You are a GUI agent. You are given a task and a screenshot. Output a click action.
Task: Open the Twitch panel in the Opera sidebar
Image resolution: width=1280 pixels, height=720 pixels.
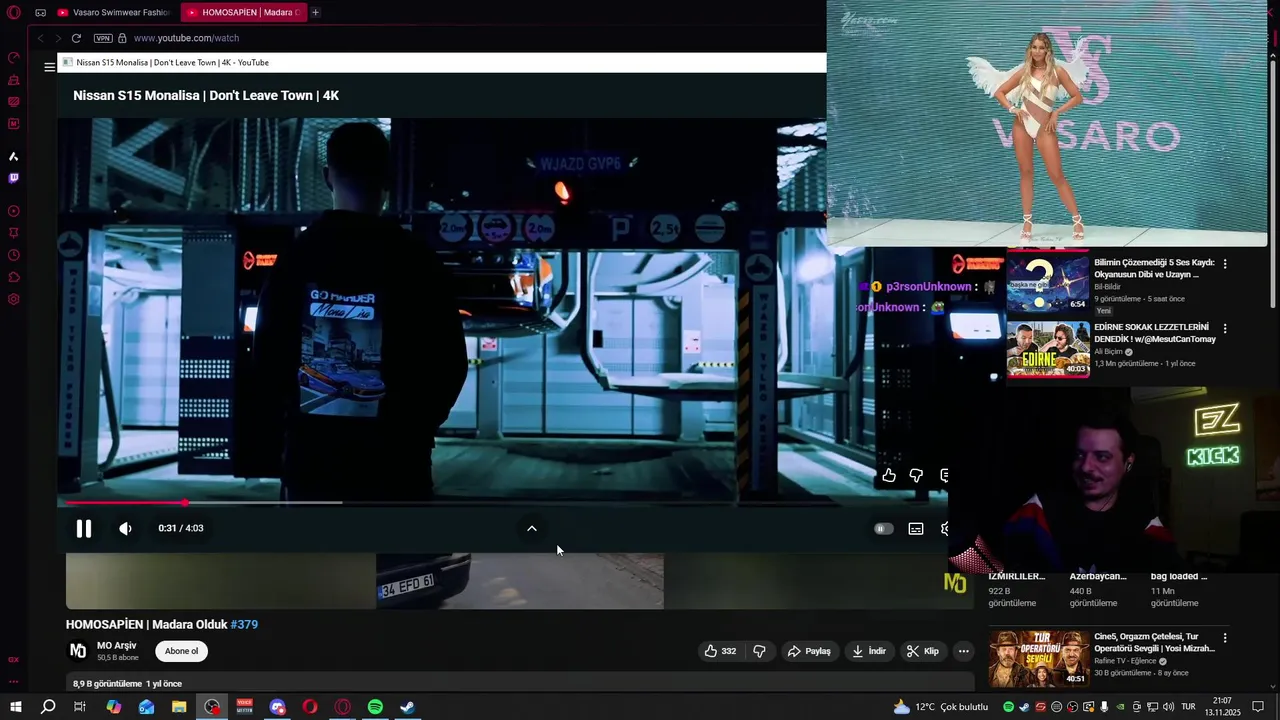point(14,178)
